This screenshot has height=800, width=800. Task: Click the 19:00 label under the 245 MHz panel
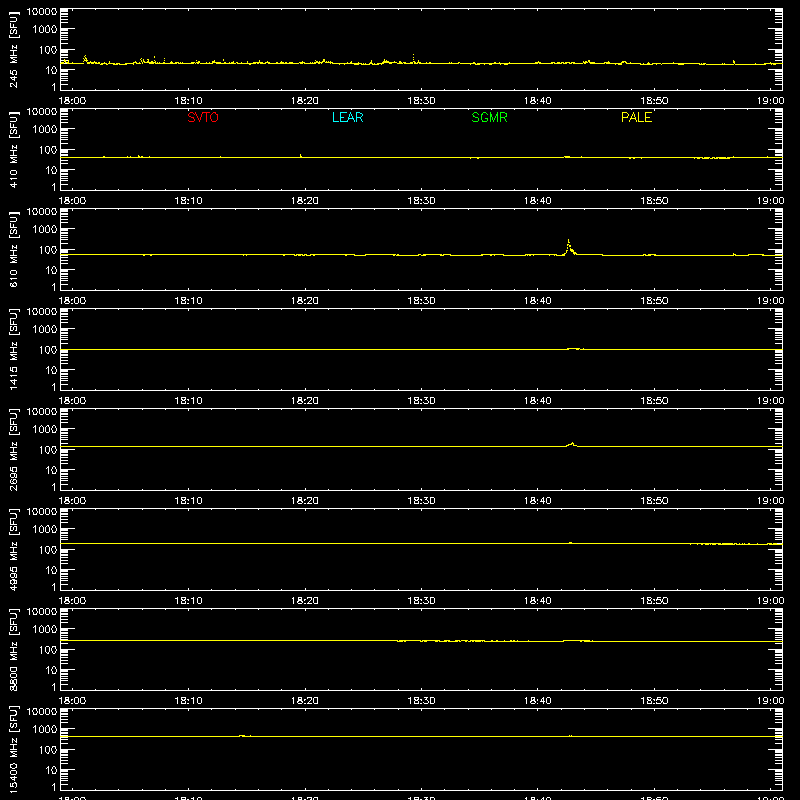point(770,101)
